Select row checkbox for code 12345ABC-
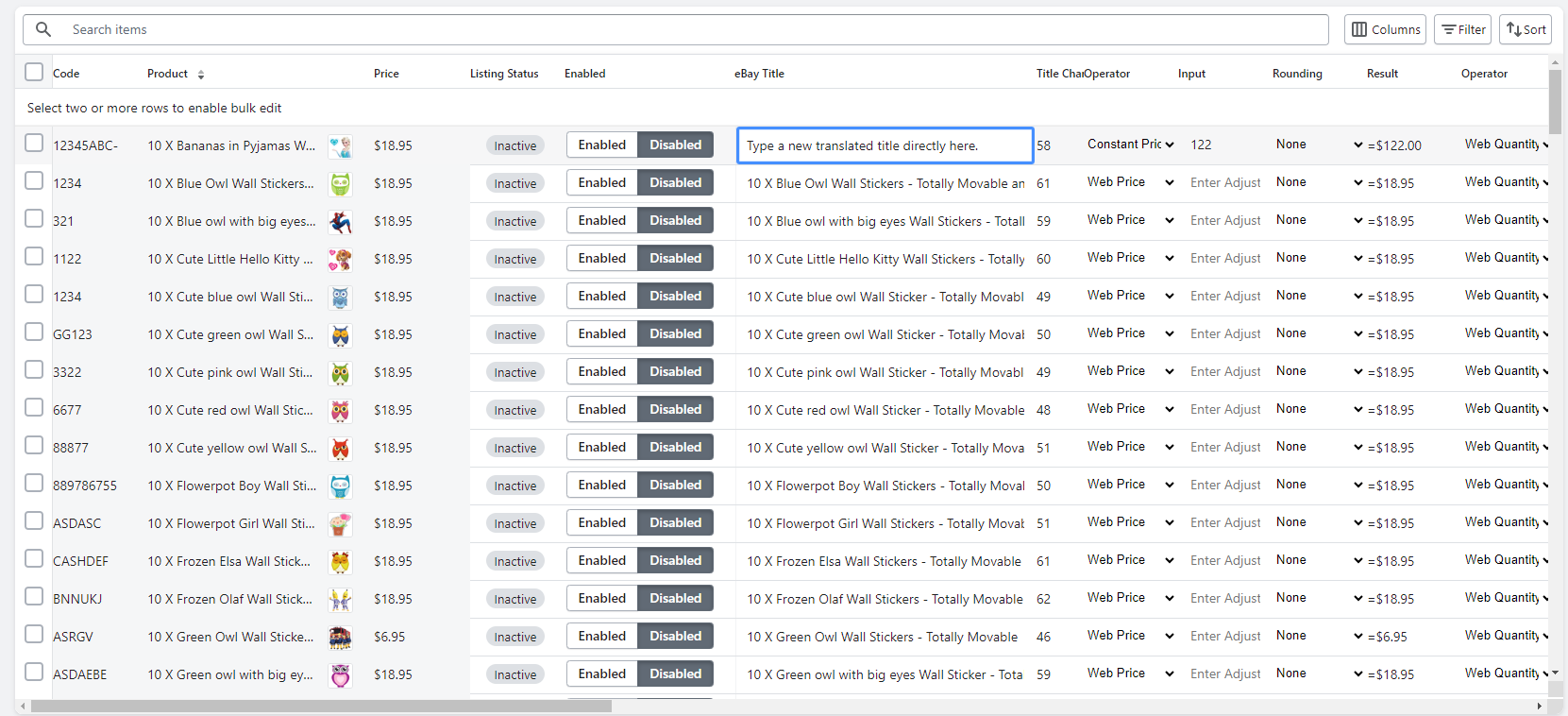 click(x=34, y=143)
